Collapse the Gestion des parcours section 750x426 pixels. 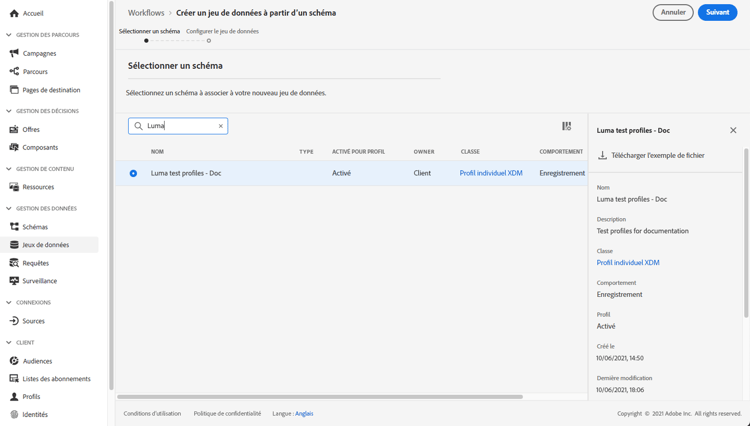(9, 35)
